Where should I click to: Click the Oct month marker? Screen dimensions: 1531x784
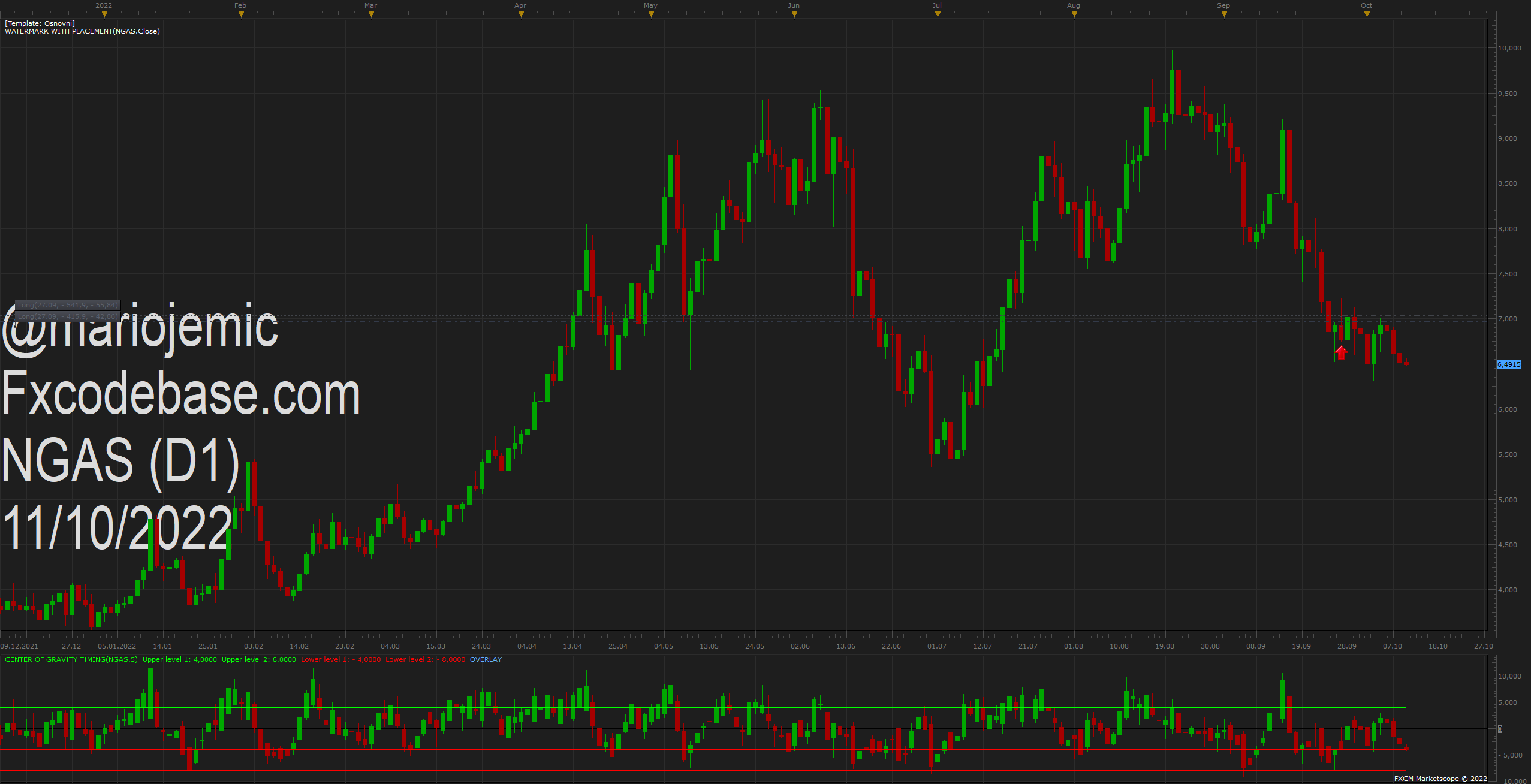point(1367,15)
